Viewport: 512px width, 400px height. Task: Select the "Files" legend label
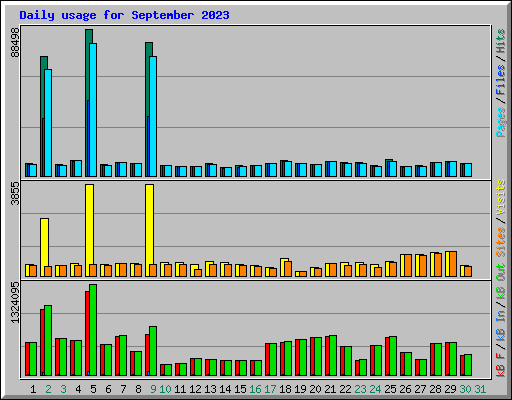point(501,80)
